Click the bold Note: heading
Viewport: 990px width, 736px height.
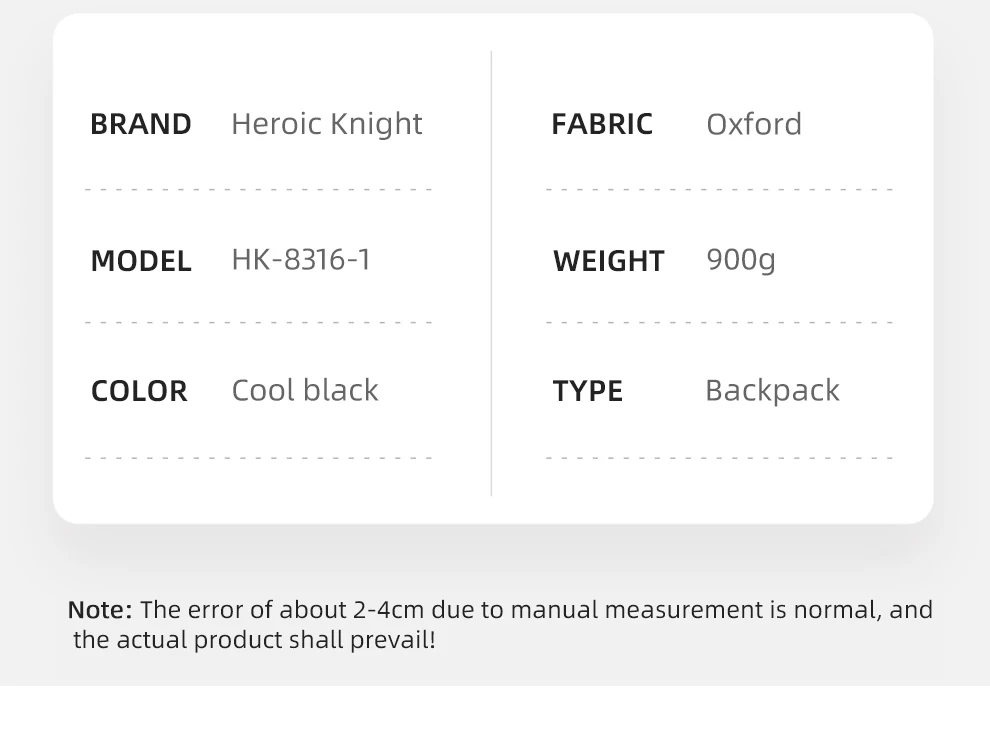click(x=99, y=610)
